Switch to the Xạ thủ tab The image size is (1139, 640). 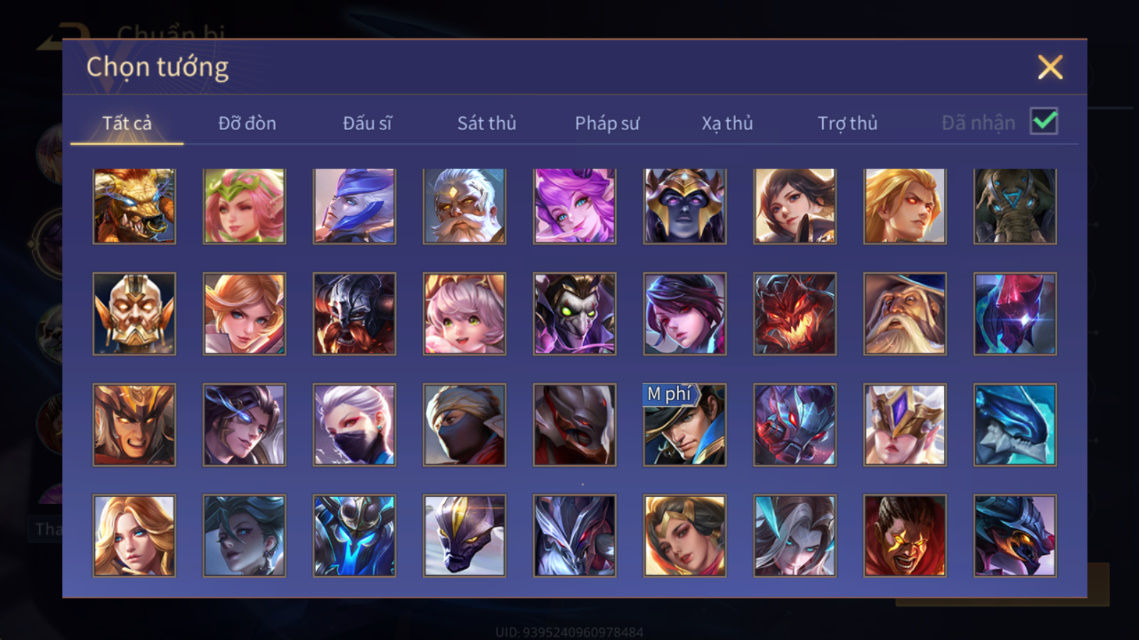pos(727,123)
